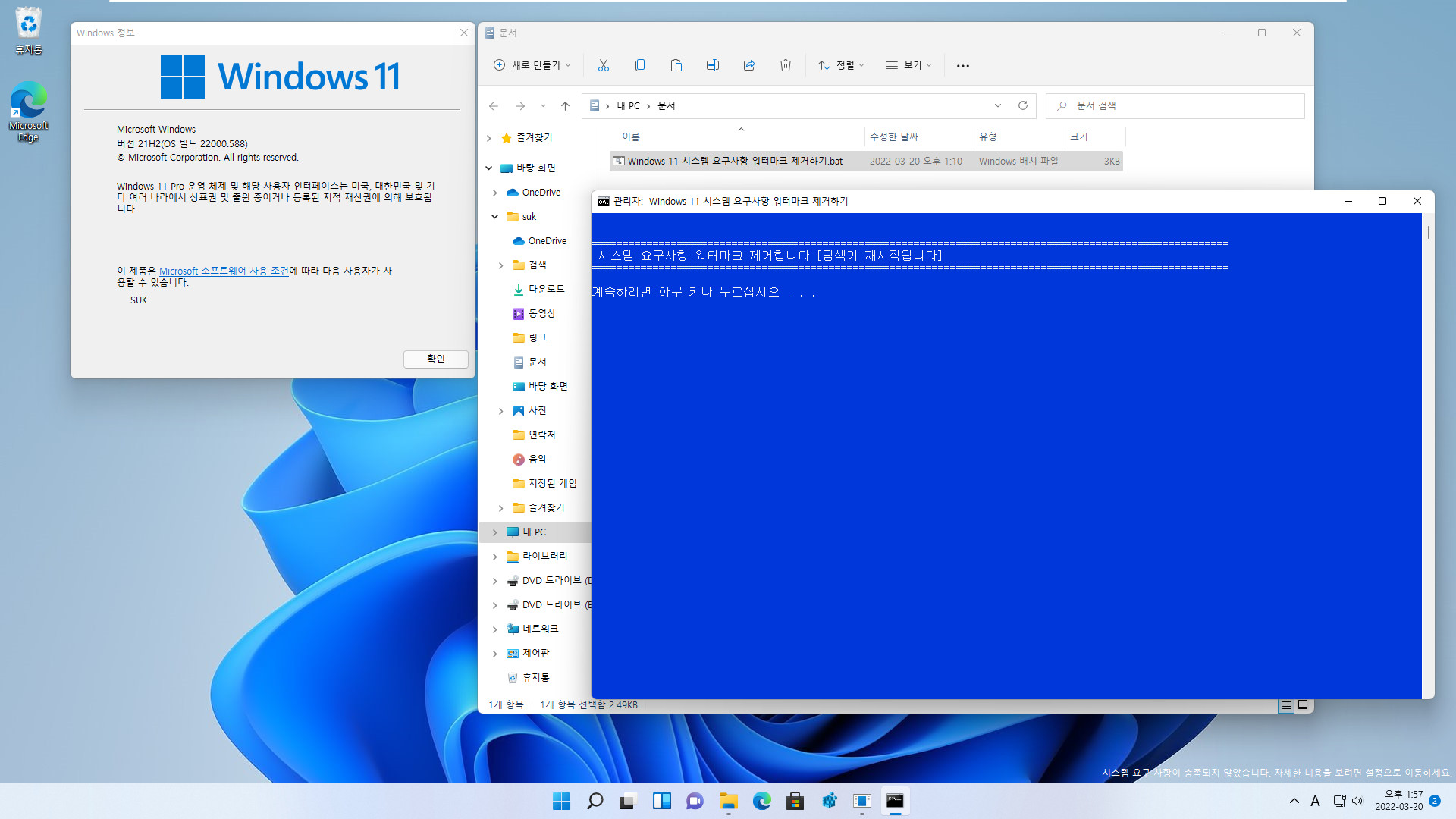Select 다운로드 in navigation tree
Screen dimensions: 1456x819
(546, 290)
